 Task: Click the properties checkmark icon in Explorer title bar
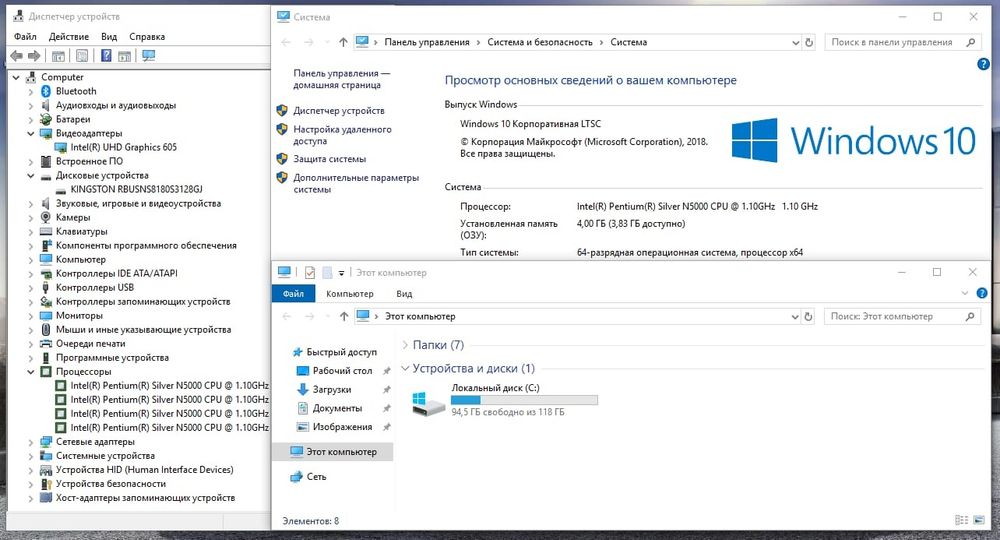(x=309, y=273)
